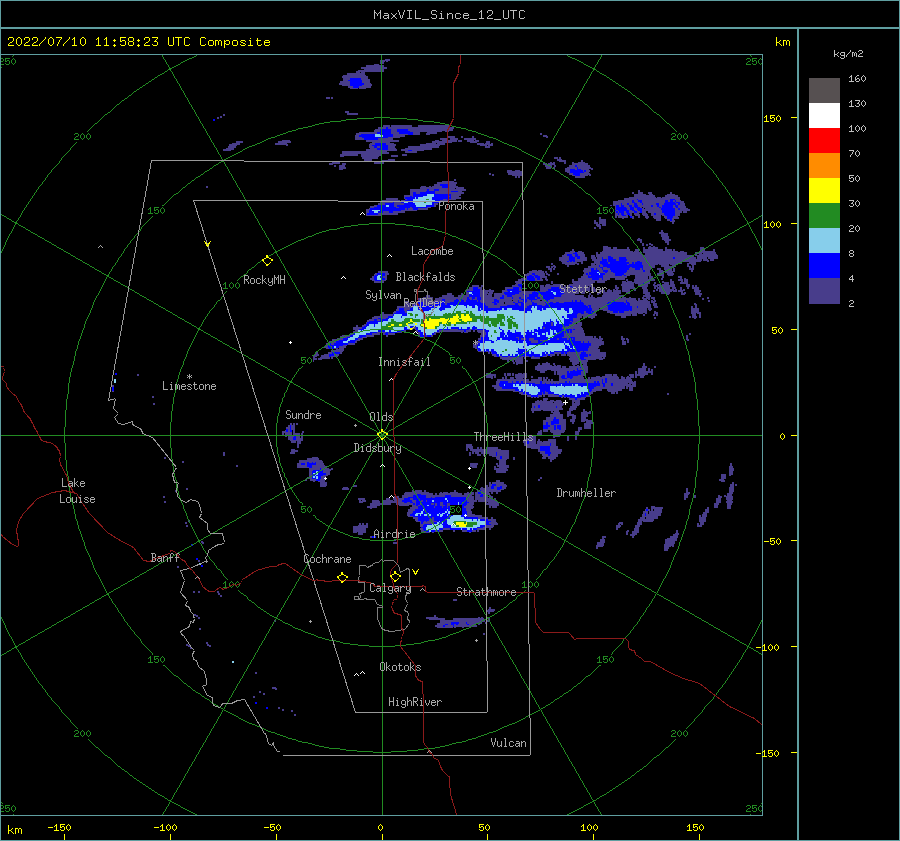Viewport: 900px width, 841px height.
Task: Click the MaxVIL_Since_12_UTC title
Action: point(449,15)
